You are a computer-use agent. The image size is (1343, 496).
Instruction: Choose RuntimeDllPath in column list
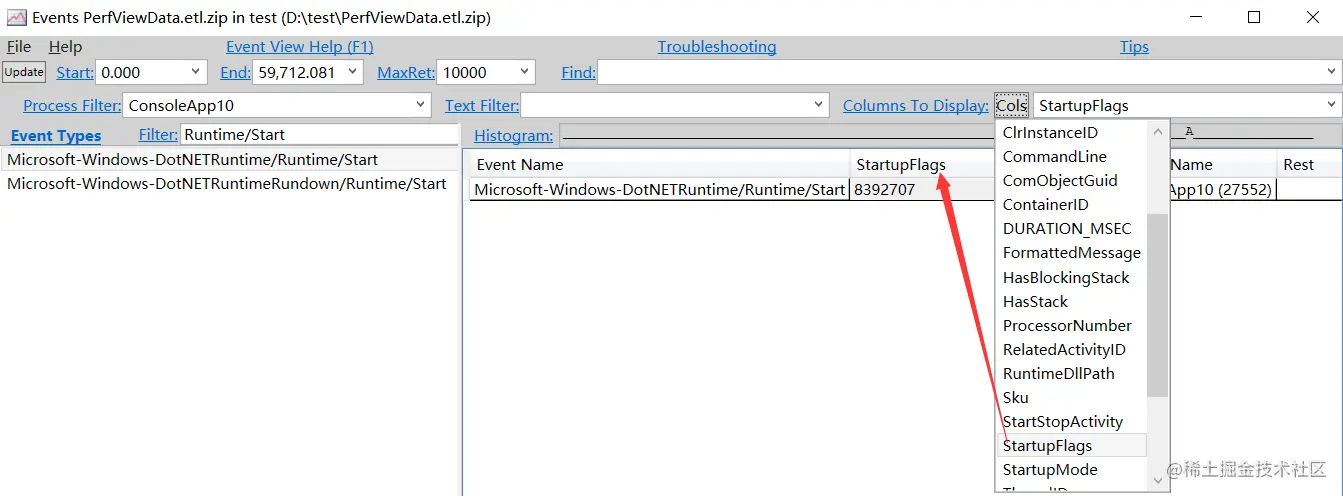click(x=1071, y=374)
